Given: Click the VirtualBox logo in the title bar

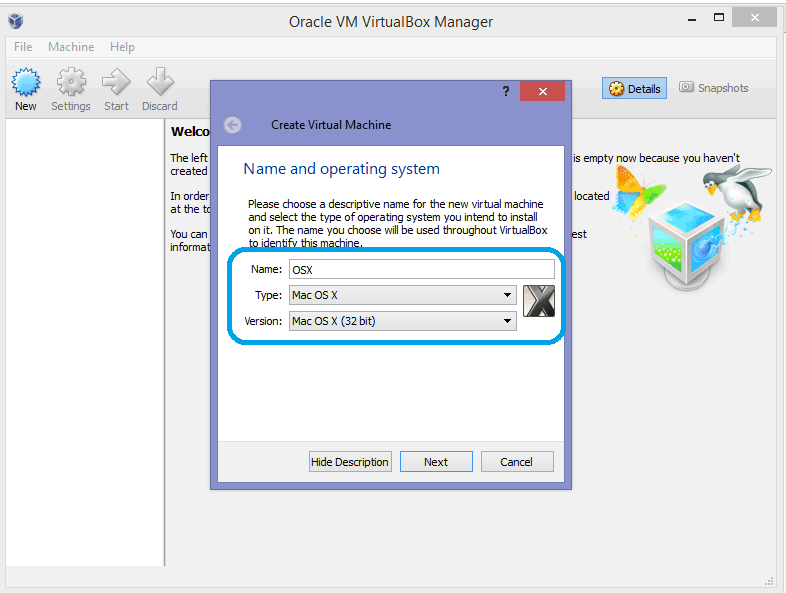Looking at the screenshot, I should 16,21.
